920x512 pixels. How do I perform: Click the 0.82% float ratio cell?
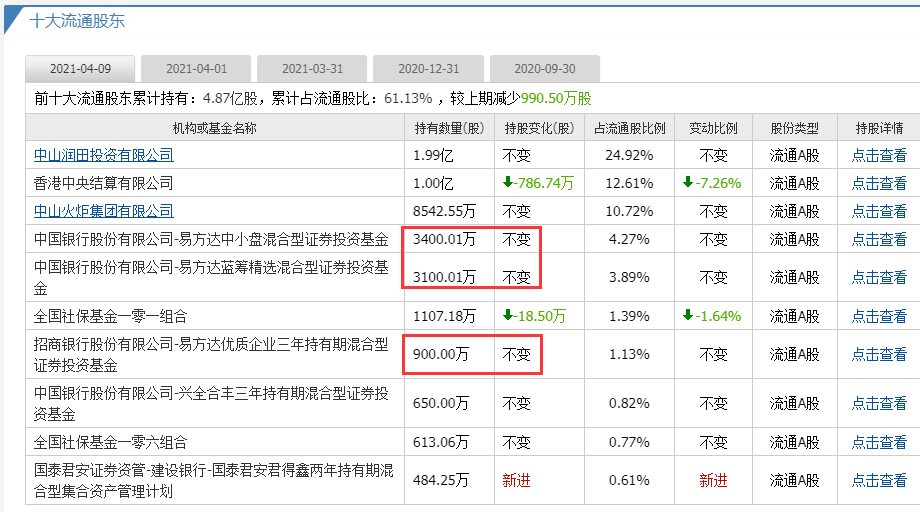point(630,403)
